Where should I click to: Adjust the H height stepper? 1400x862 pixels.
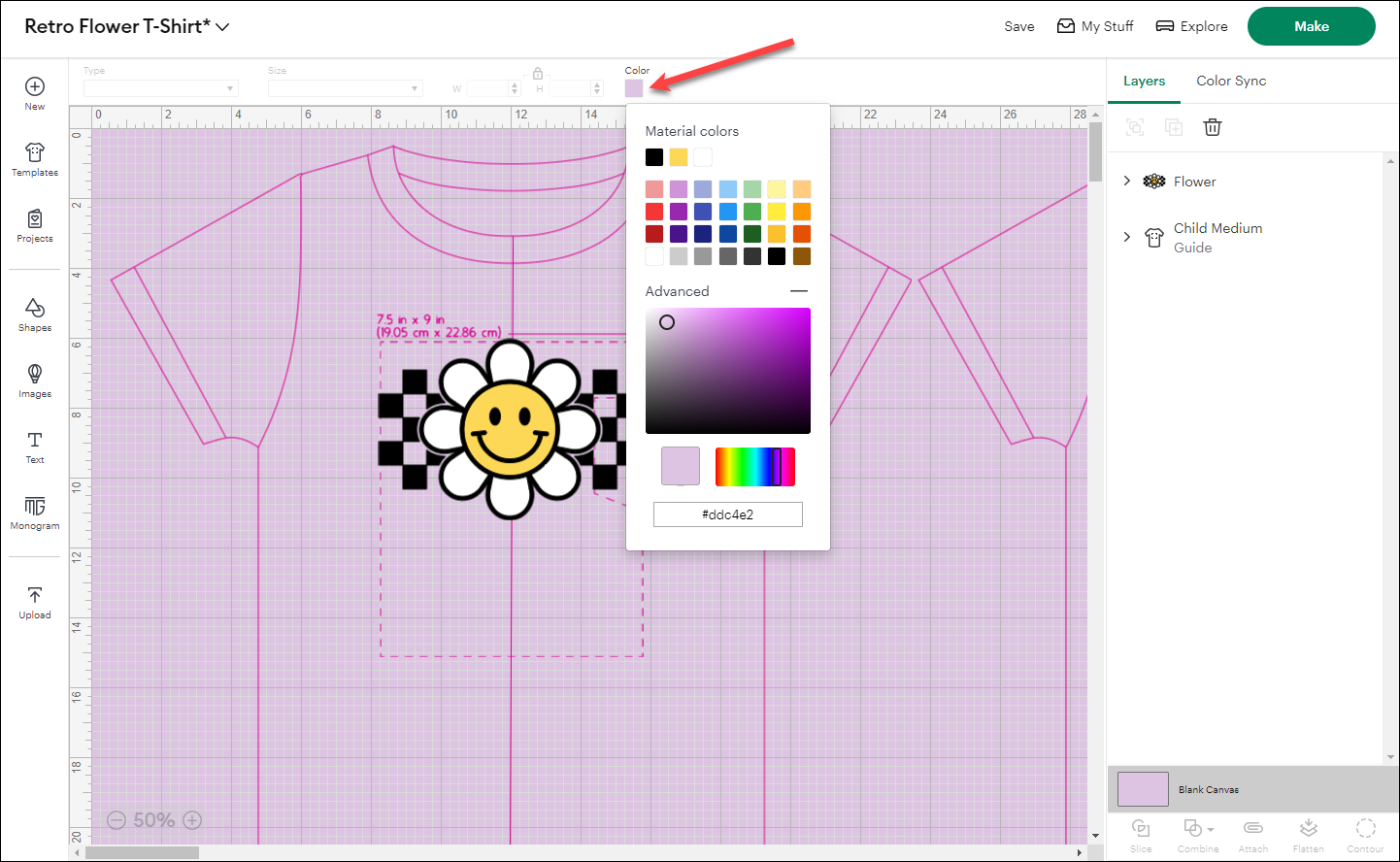click(597, 88)
